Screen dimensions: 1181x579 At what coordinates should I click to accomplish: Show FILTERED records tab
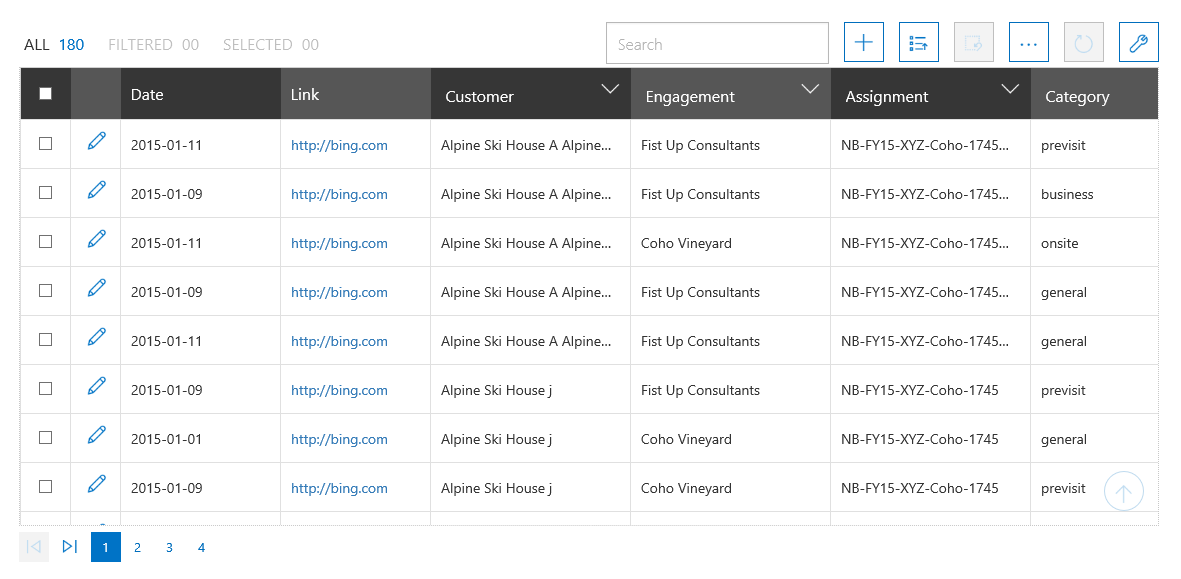pos(154,44)
